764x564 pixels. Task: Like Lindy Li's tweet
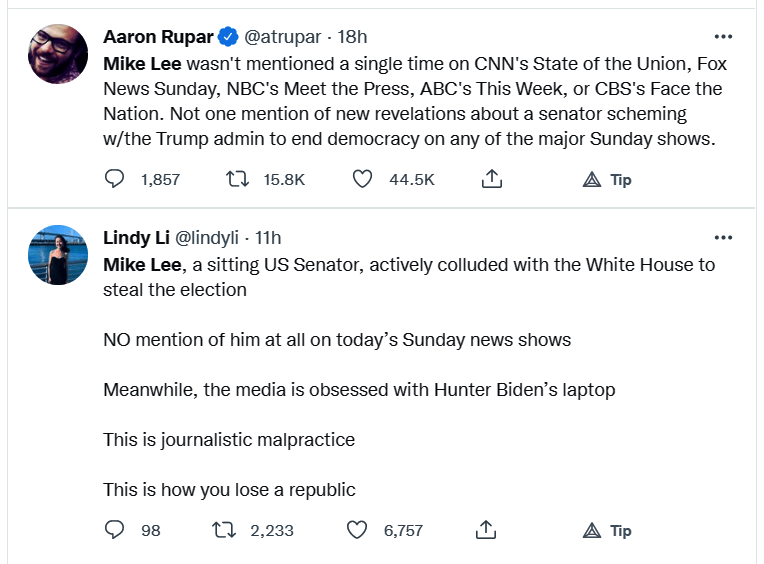[x=357, y=530]
